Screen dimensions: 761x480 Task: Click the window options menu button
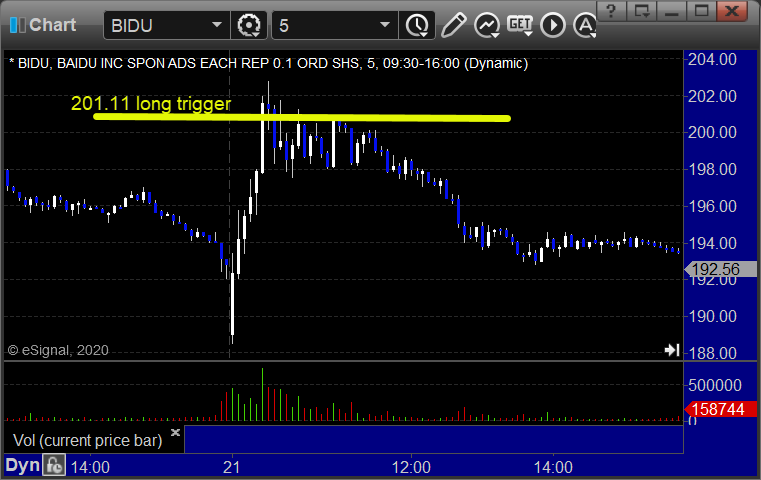click(641, 10)
